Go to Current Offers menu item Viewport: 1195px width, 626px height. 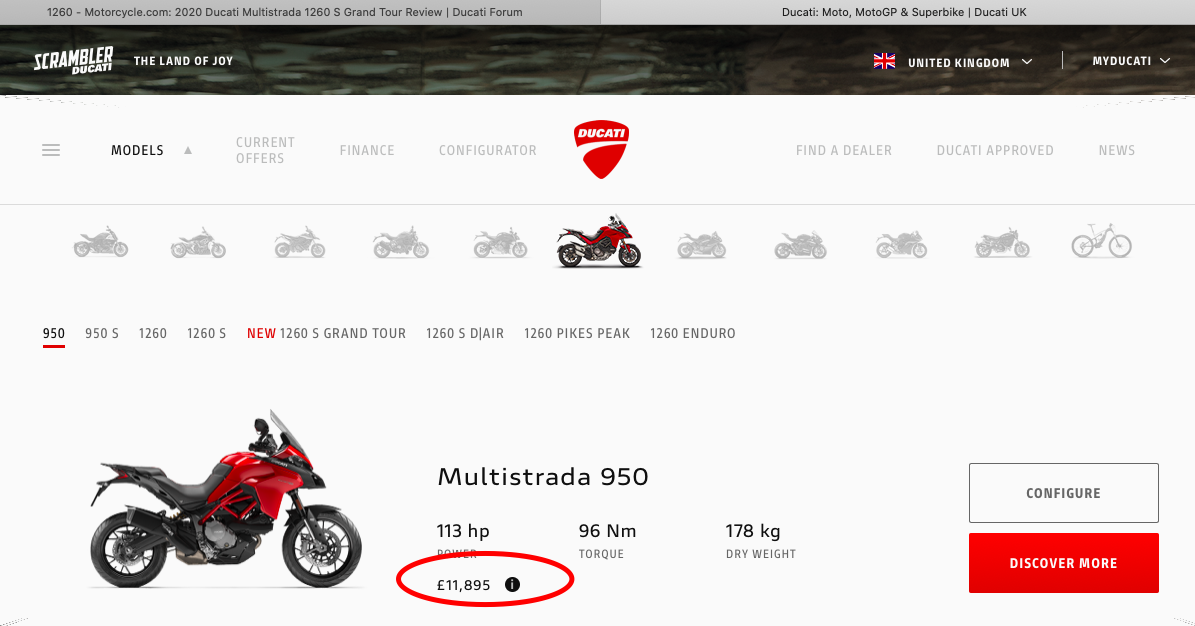click(x=265, y=150)
